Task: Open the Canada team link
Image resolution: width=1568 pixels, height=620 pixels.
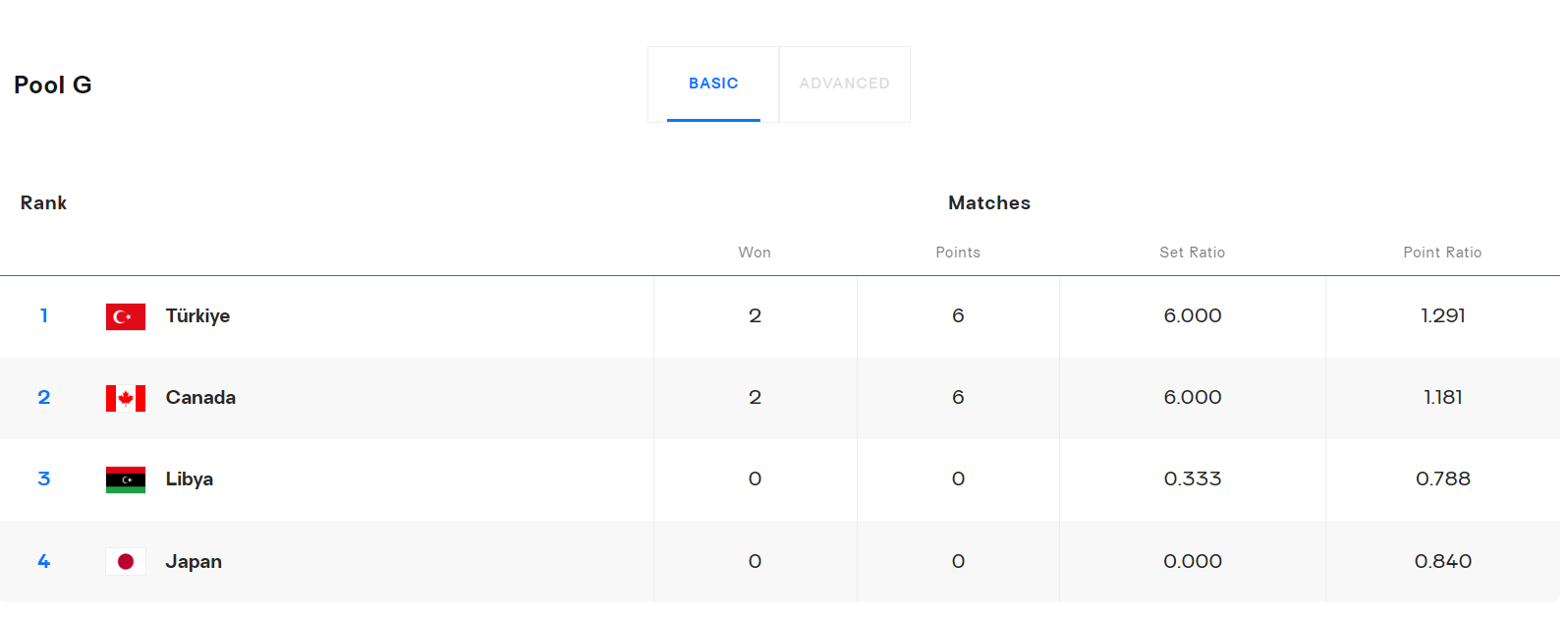Action: click(200, 398)
